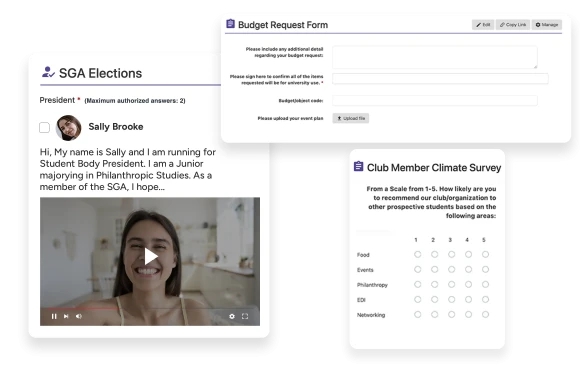This screenshot has height=380, width=580.
Task: Skip to next with the video player icon
Action: coord(66,316)
